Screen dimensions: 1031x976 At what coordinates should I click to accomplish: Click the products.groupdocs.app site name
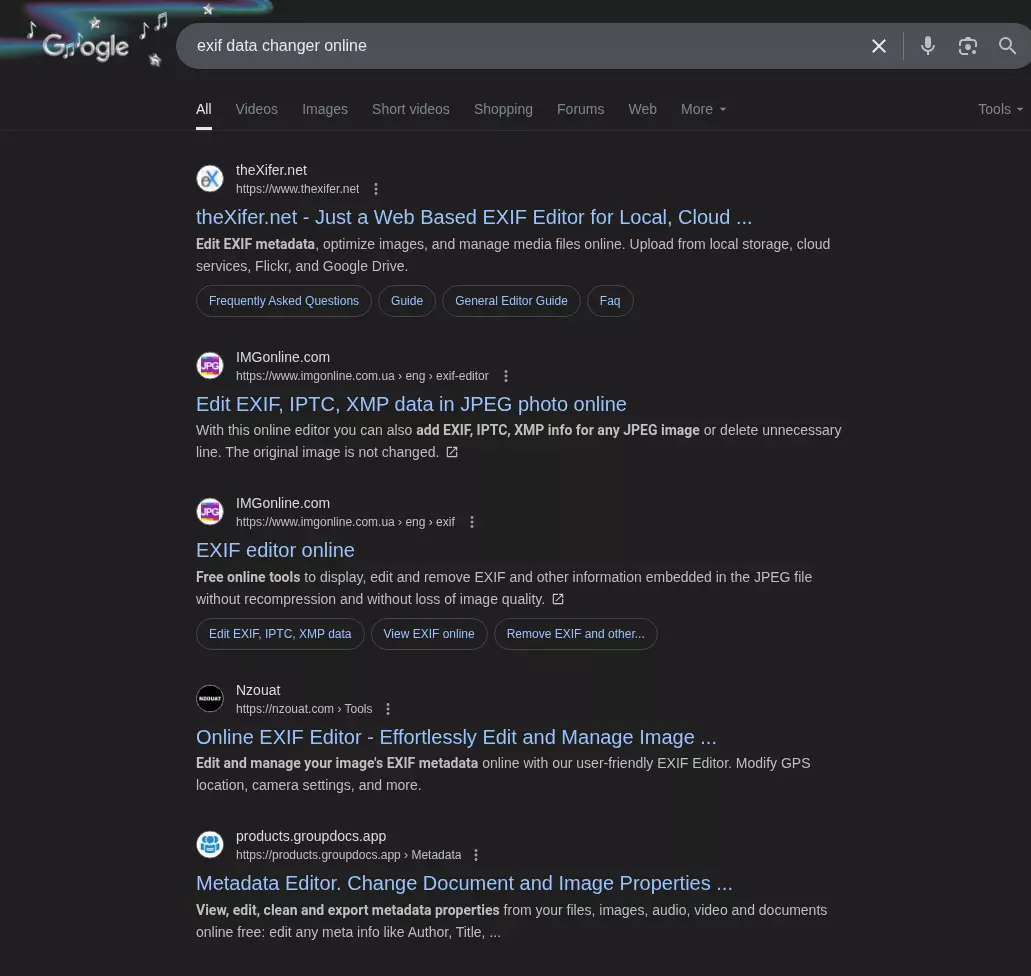[311, 837]
